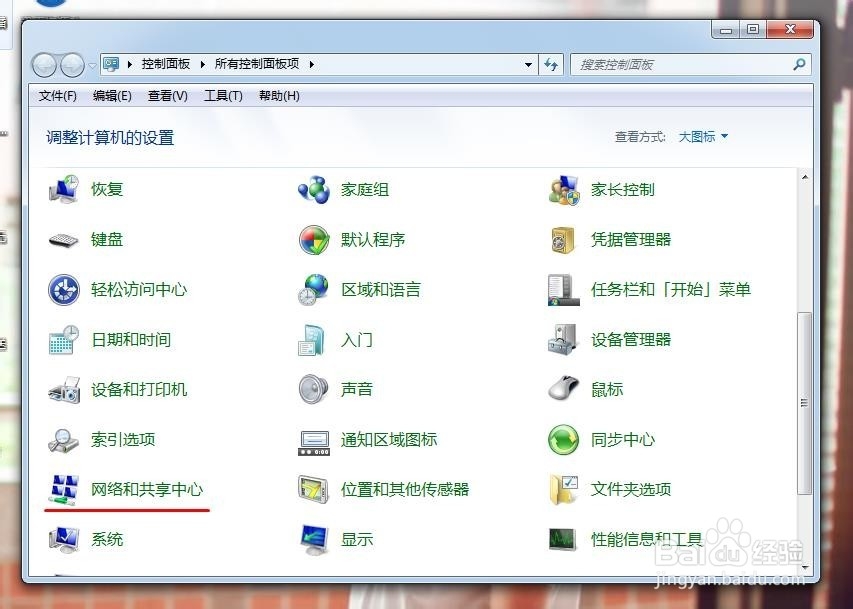Expand the 所有控制面板项 breadcrumb arrow
This screenshot has width=853, height=609.
click(311, 63)
